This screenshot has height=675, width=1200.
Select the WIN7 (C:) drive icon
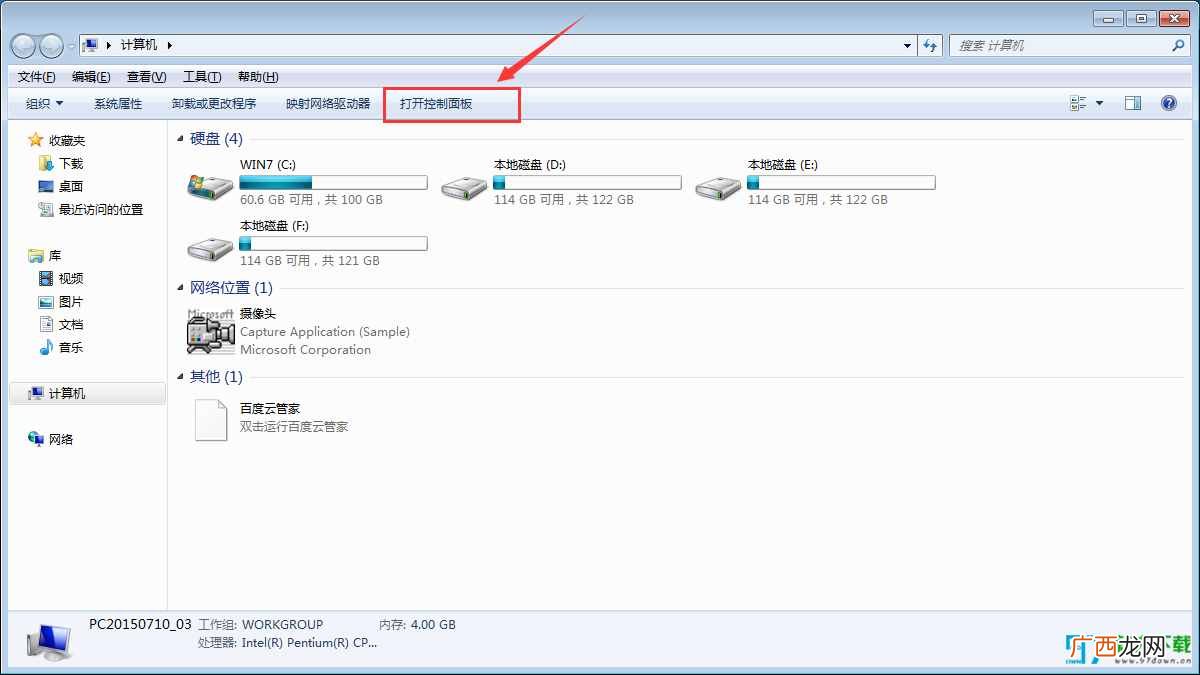(x=210, y=184)
